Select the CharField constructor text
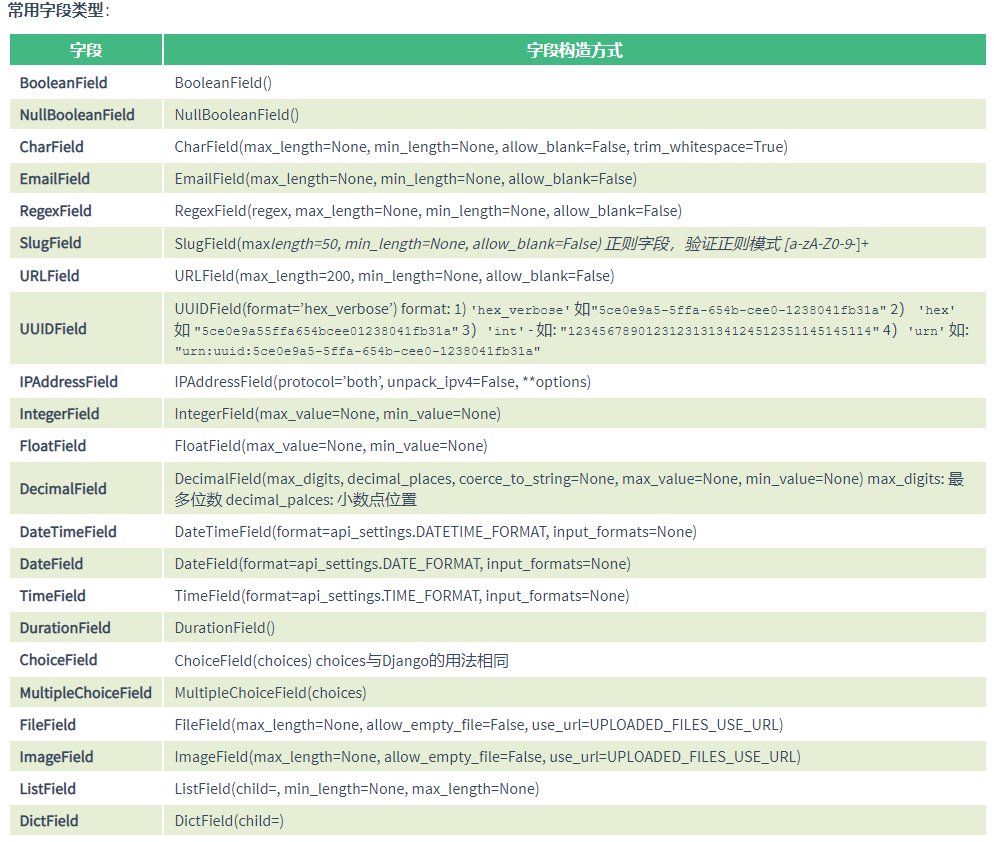Image resolution: width=994 pixels, height=842 pixels. (481, 147)
